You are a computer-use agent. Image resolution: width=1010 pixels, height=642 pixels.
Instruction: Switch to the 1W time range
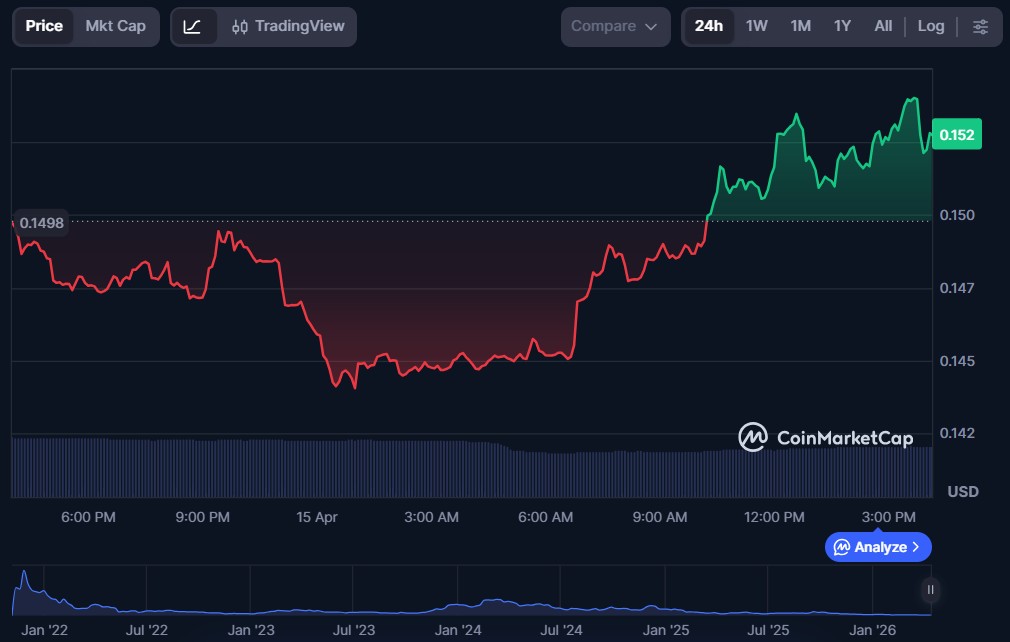[x=757, y=26]
